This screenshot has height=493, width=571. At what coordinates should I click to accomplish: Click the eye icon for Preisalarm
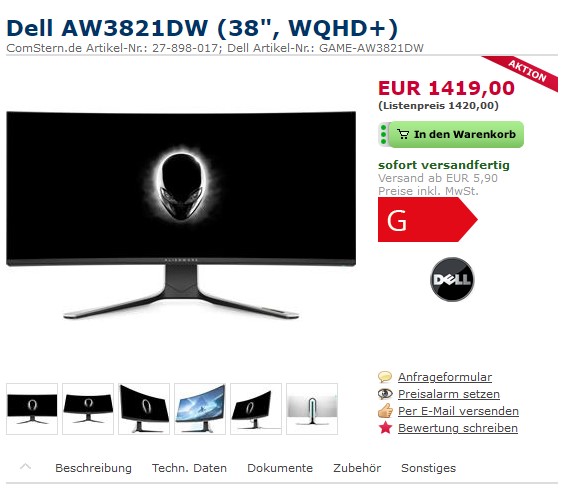pos(385,394)
